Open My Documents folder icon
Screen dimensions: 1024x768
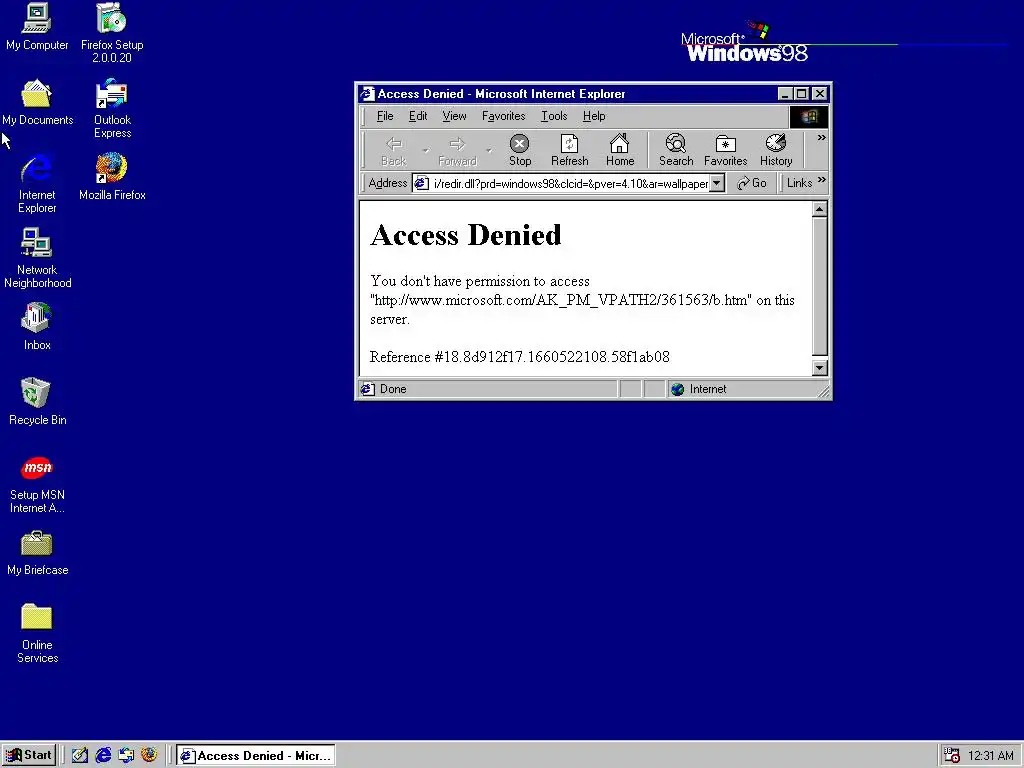coord(37,103)
